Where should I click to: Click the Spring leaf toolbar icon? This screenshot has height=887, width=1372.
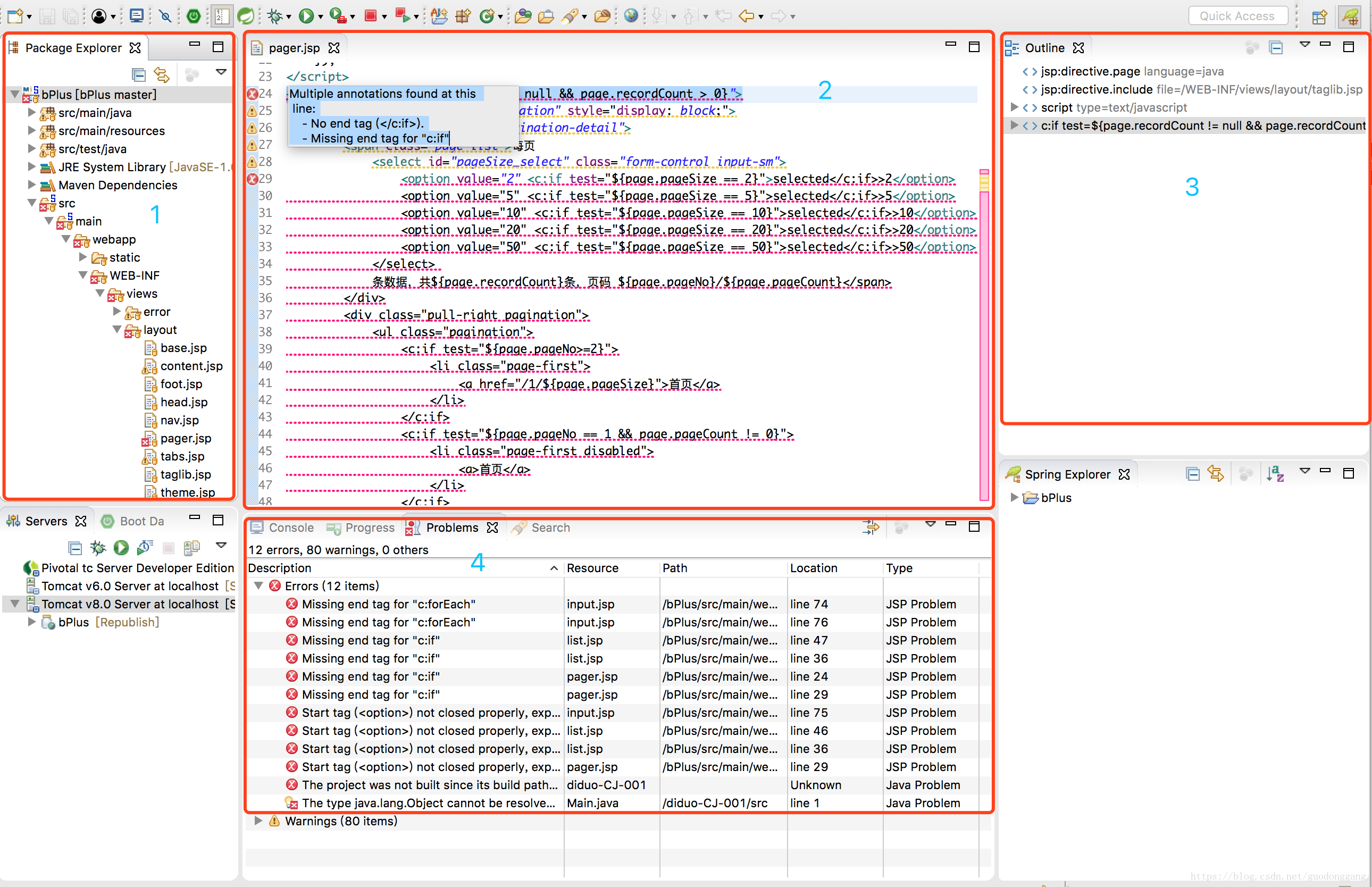(x=246, y=15)
